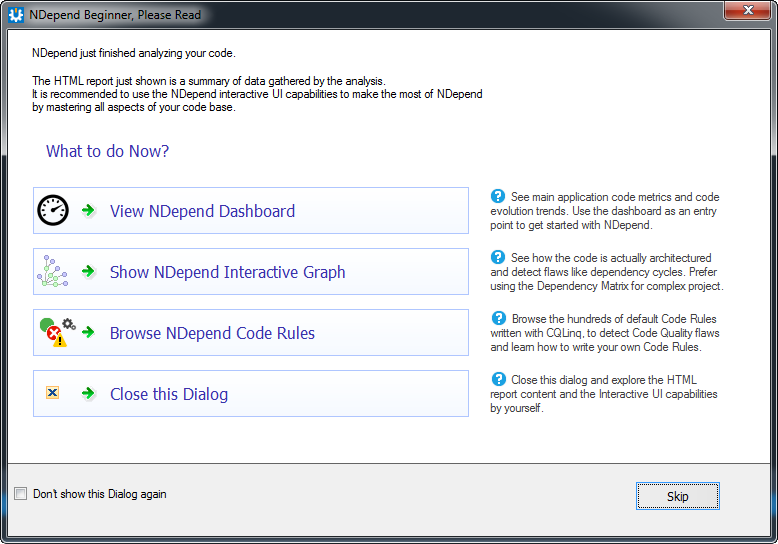This screenshot has width=778, height=544.
Task: Select Show NDepend Interactive Graph
Action: [251, 272]
